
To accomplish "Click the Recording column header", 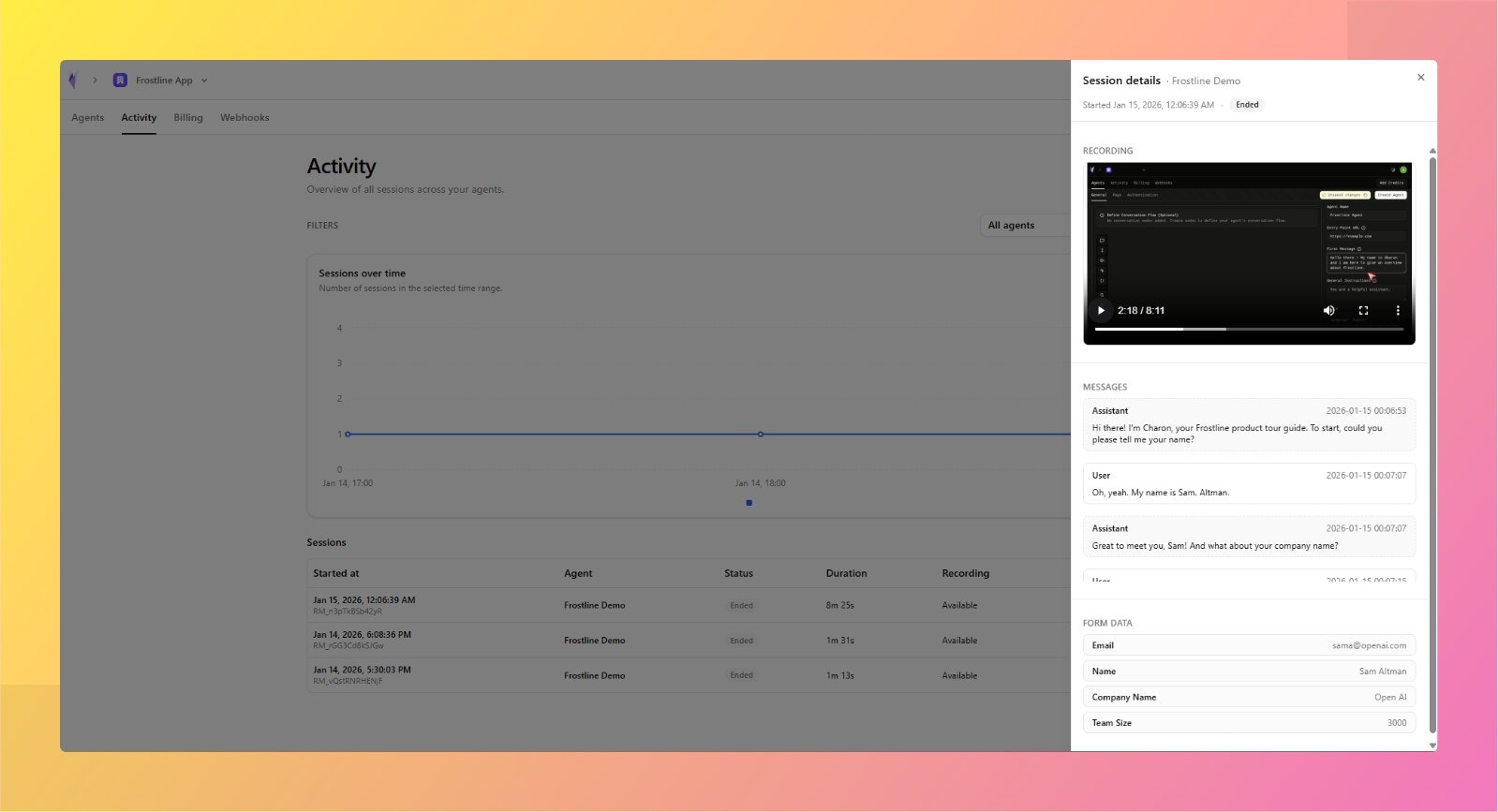I will (965, 573).
